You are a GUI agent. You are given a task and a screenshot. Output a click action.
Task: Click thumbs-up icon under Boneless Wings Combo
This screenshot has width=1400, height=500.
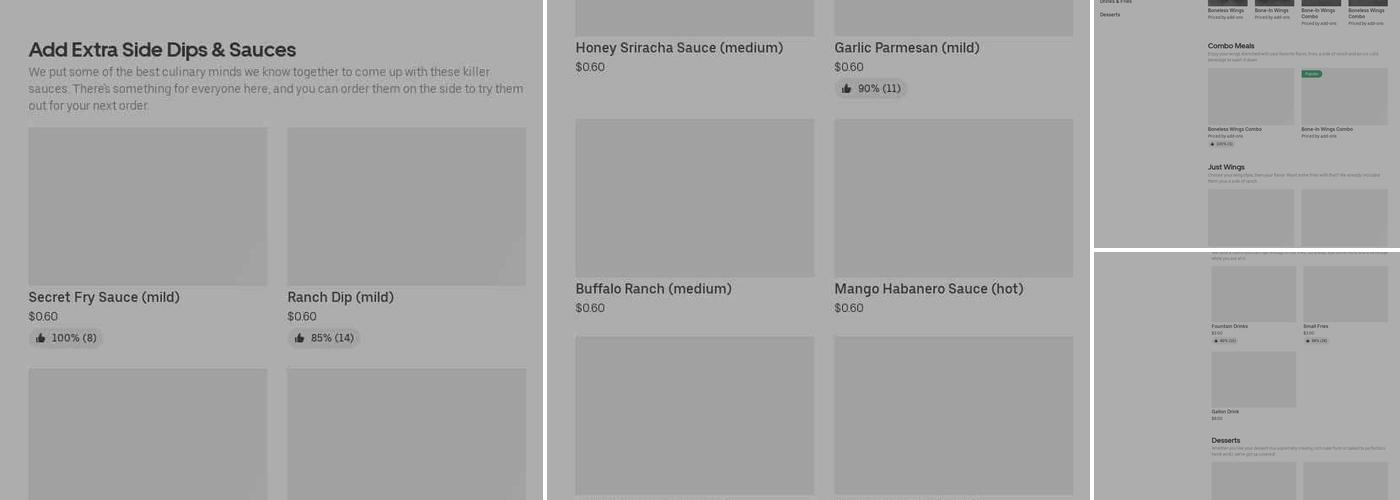click(1212, 144)
